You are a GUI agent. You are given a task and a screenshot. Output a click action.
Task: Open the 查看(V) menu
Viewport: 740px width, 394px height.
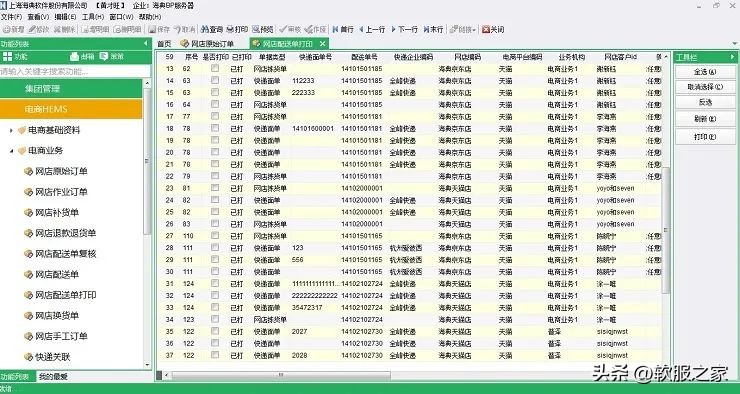(x=38, y=17)
